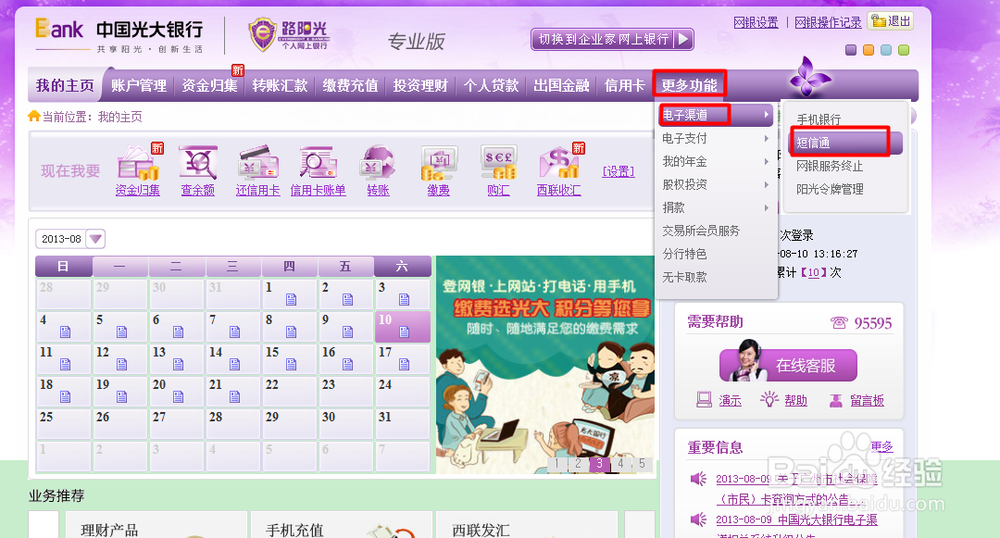The image size is (1000, 538).
Task: Click the speaker icon beside first notice
Action: coord(699,478)
